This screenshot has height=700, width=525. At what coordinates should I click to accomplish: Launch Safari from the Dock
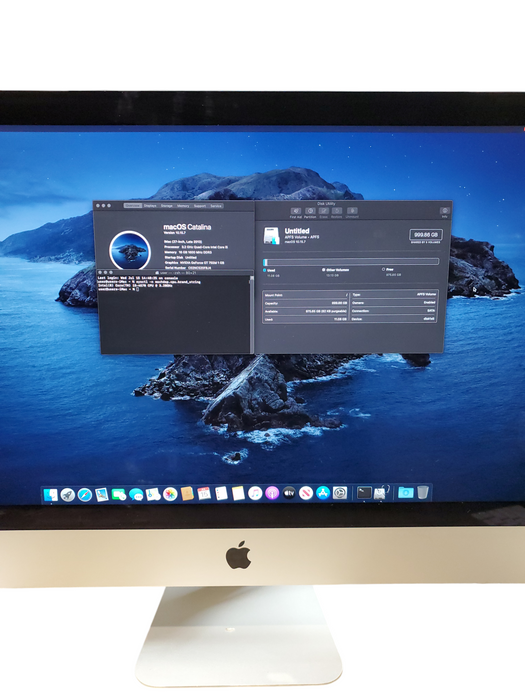coord(84,494)
